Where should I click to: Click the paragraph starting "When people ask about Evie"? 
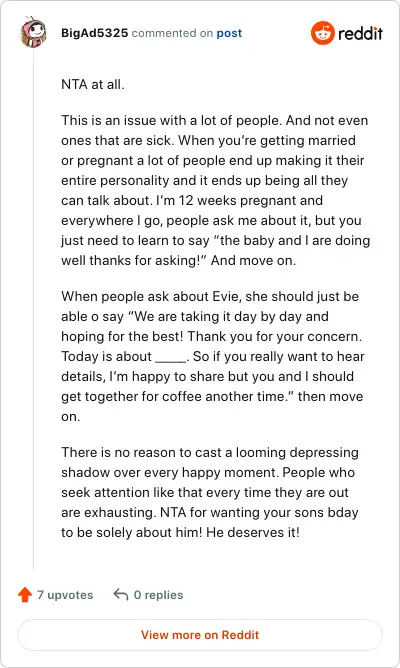tap(213, 356)
